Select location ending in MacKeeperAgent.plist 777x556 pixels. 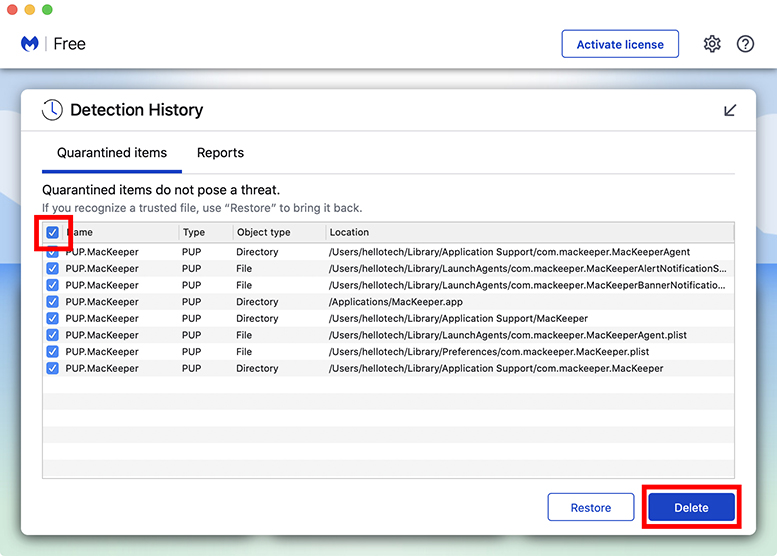507,335
